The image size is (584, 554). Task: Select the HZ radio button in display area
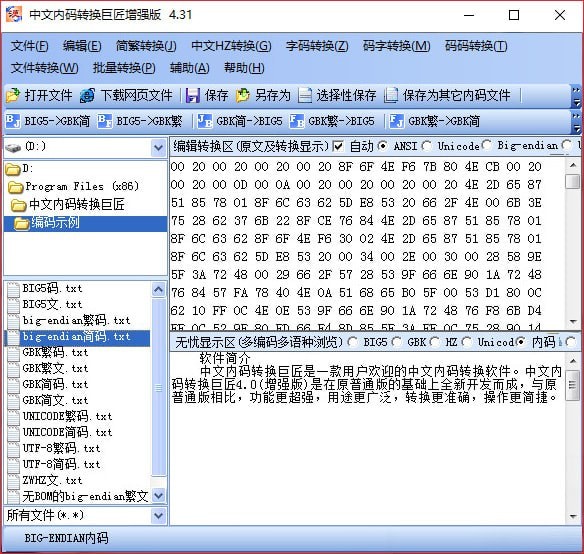(434, 341)
